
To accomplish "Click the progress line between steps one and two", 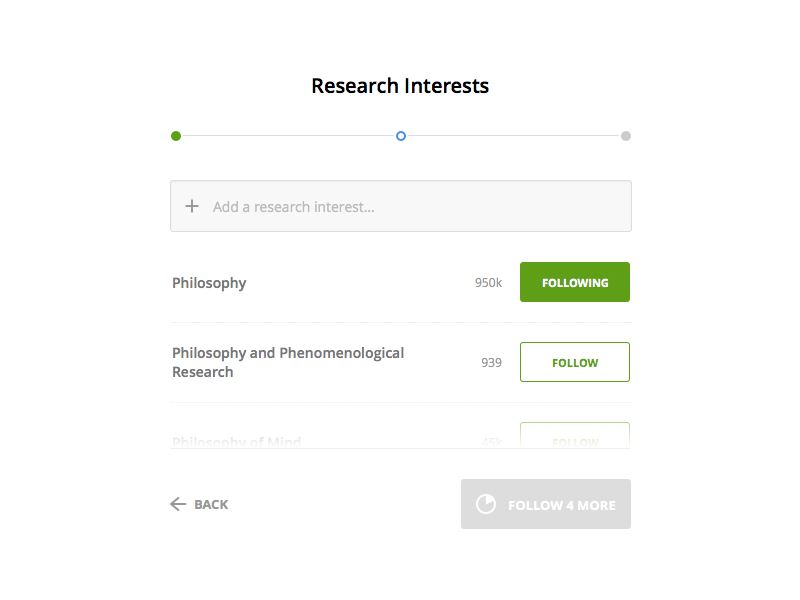I will (288, 136).
